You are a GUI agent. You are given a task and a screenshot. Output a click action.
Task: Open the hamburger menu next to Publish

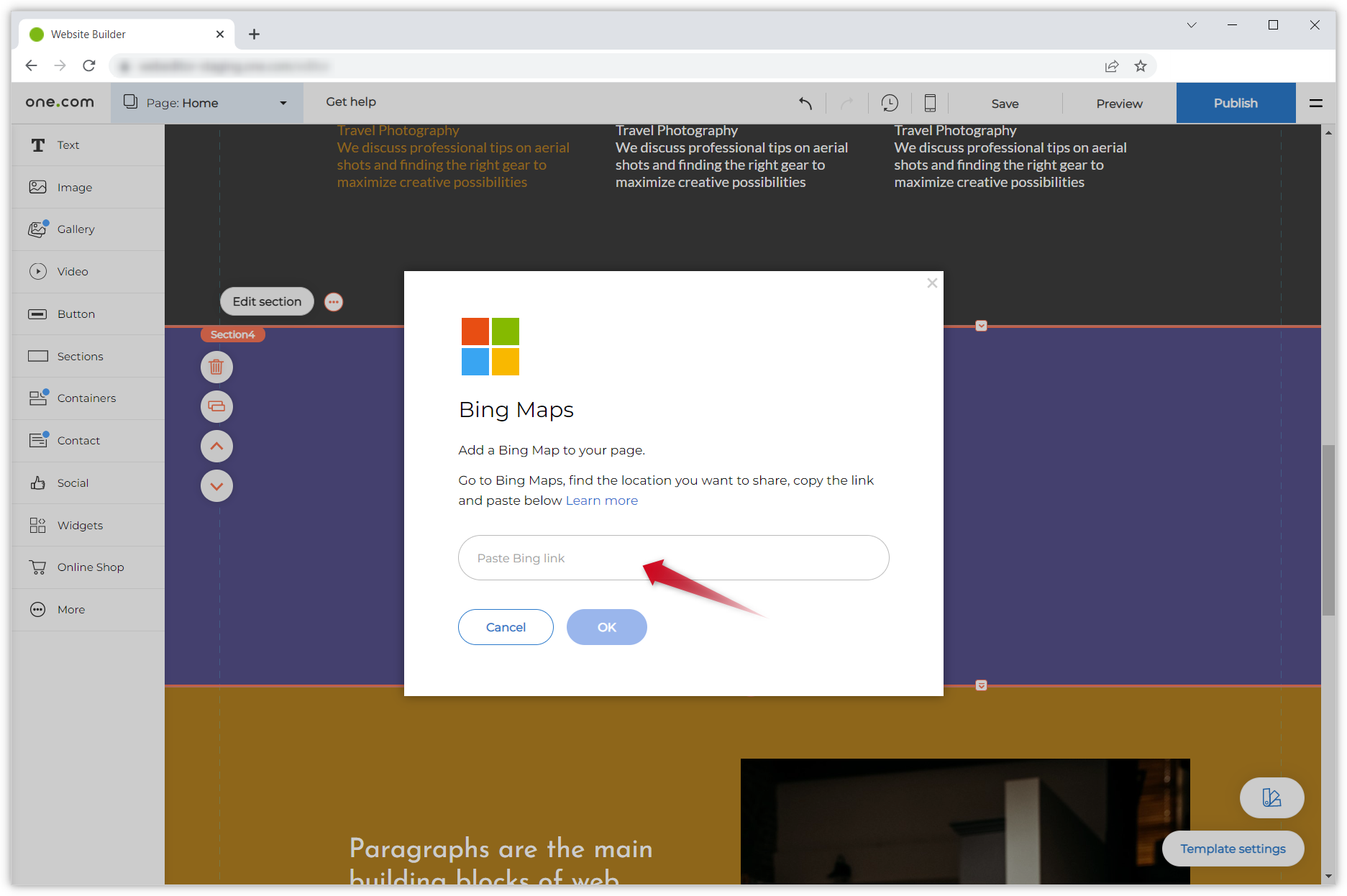pyautogui.click(x=1316, y=104)
